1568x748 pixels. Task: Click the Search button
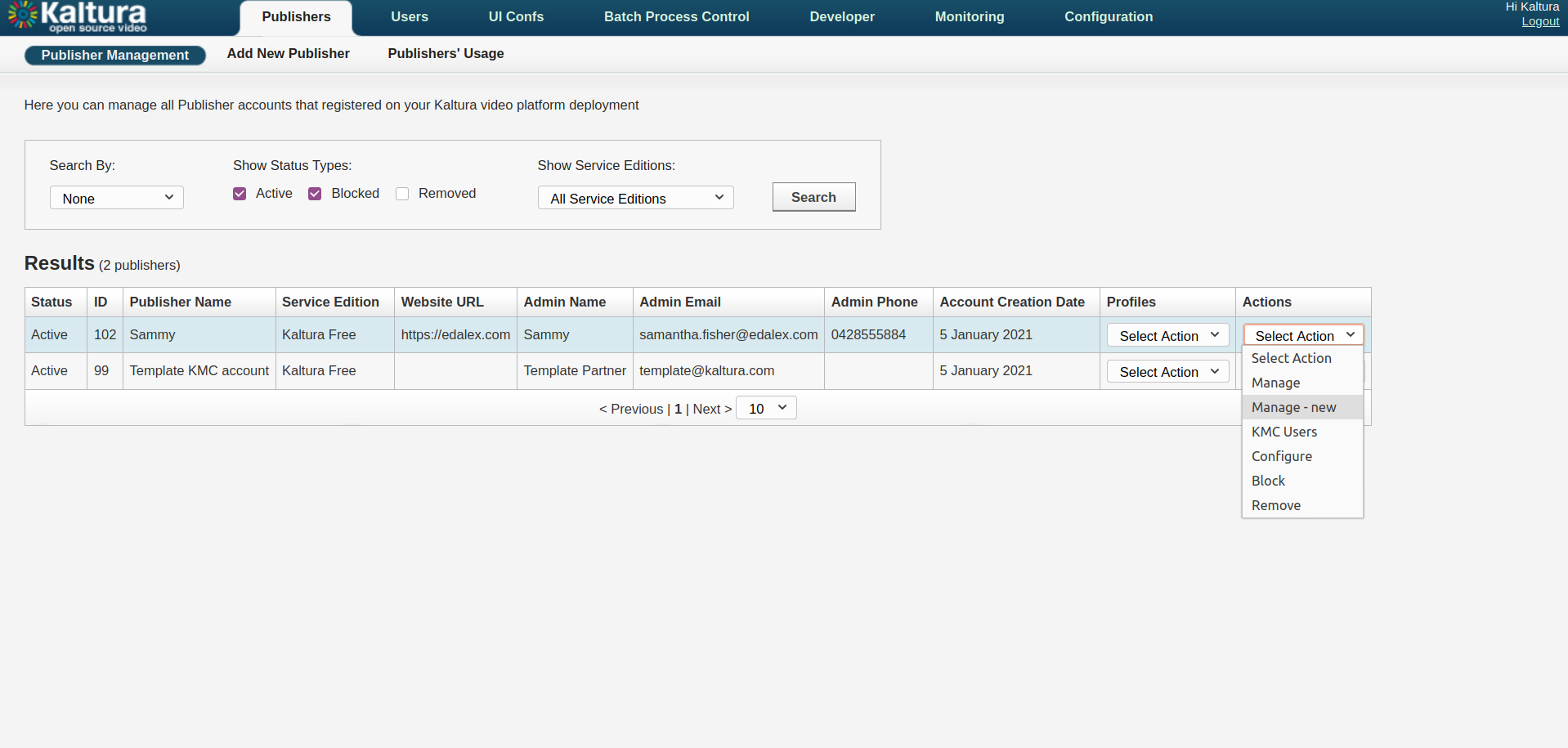point(813,197)
